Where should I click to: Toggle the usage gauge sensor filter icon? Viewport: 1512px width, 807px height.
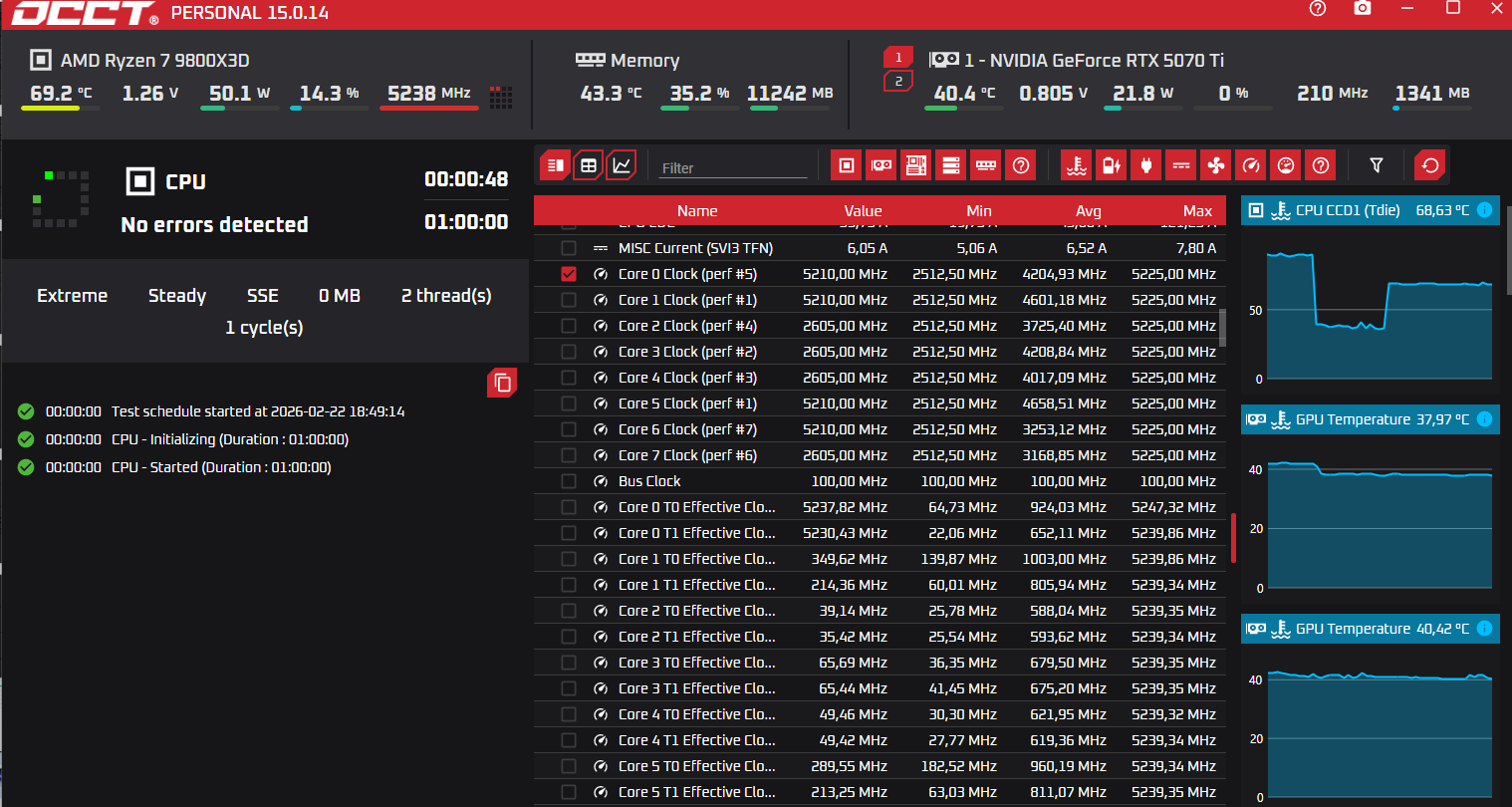pos(1286,165)
